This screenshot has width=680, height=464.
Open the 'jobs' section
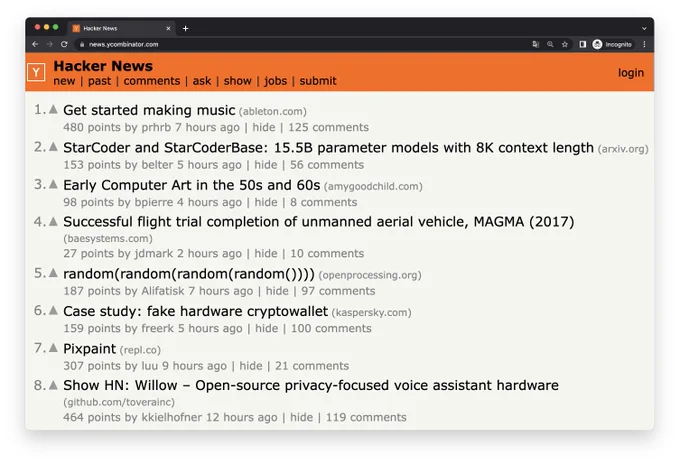275,81
